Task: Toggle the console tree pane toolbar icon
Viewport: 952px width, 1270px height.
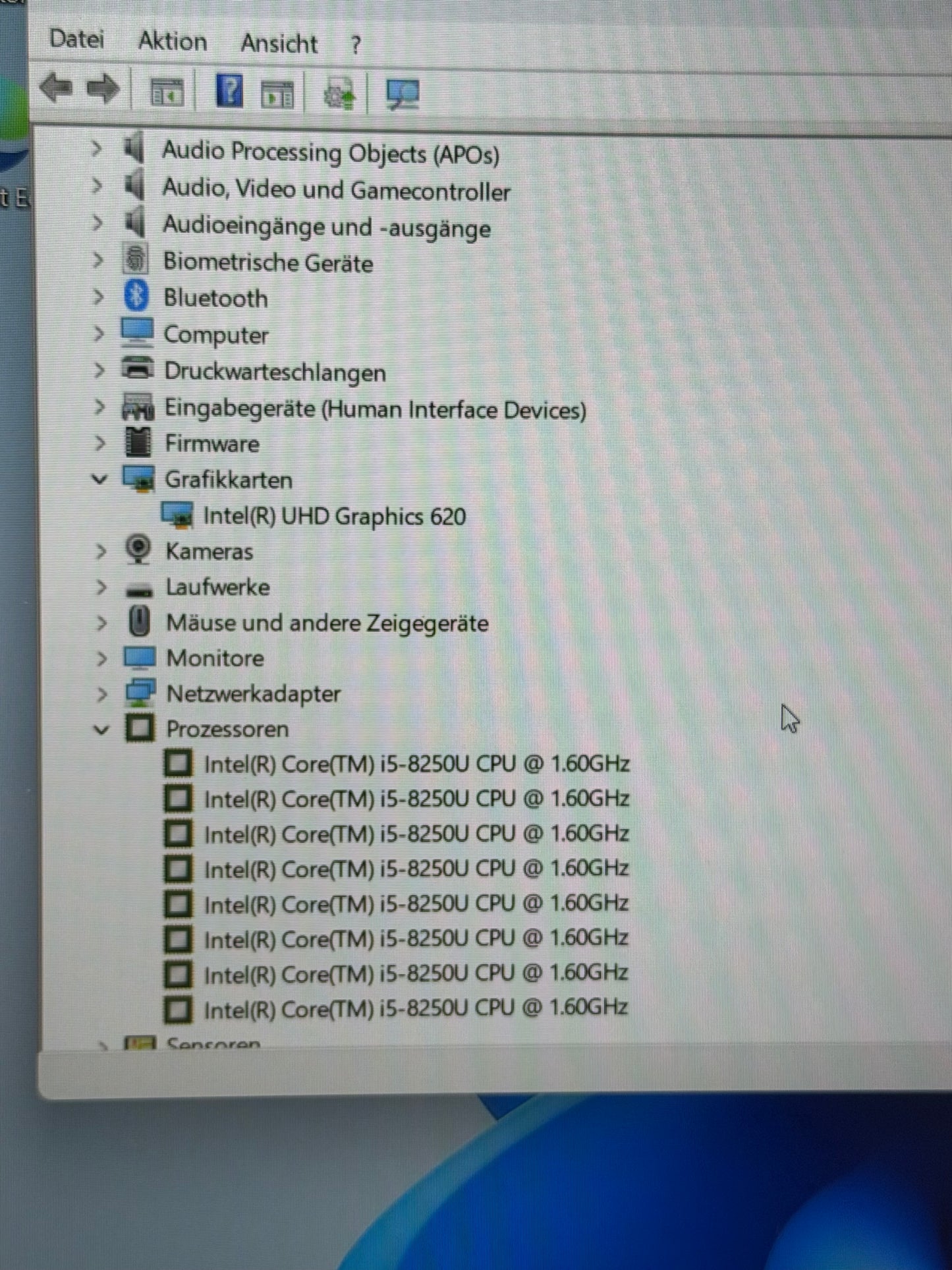Action: [x=167, y=92]
